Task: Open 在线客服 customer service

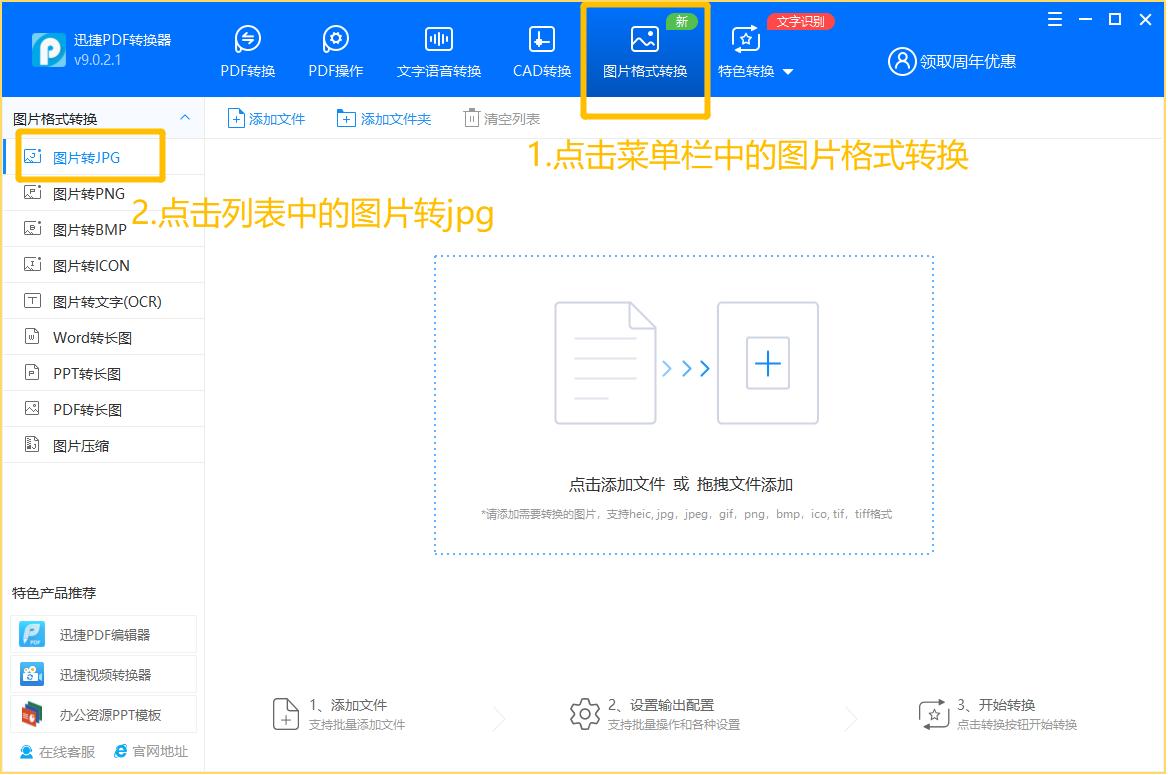Action: (55, 751)
